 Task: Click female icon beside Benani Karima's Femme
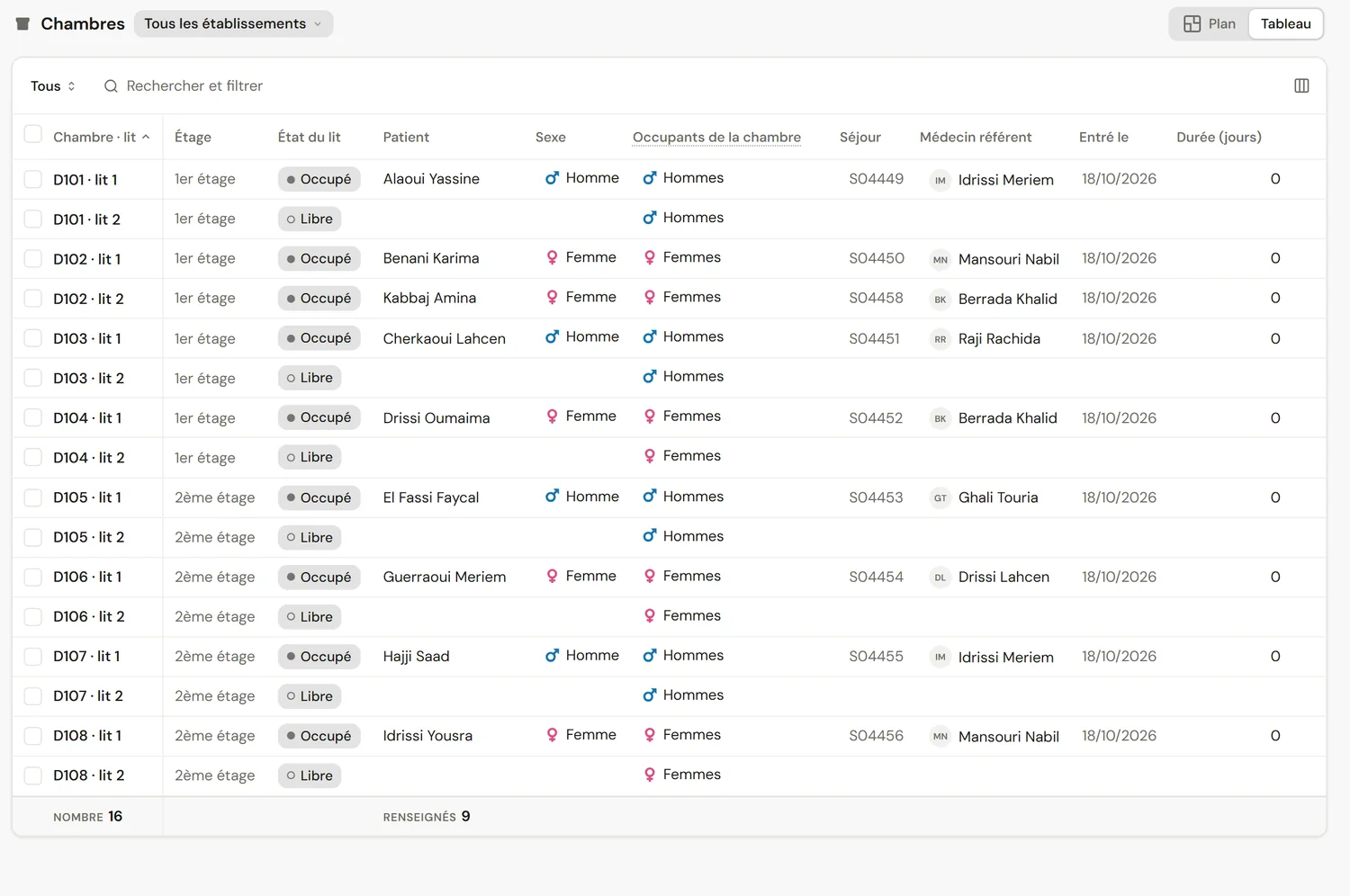click(x=552, y=257)
